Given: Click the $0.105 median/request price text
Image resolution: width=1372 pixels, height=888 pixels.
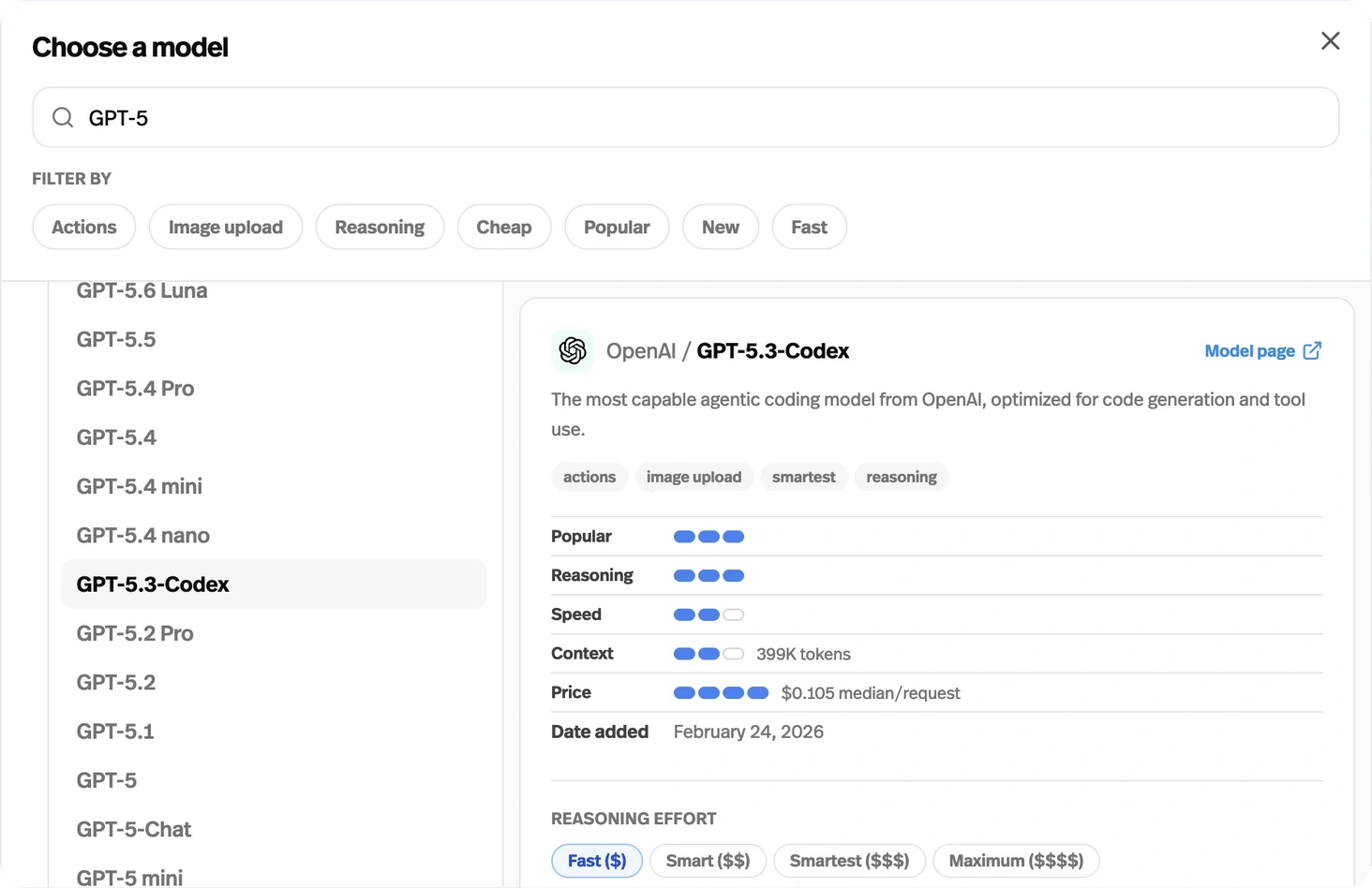Looking at the screenshot, I should (871, 693).
